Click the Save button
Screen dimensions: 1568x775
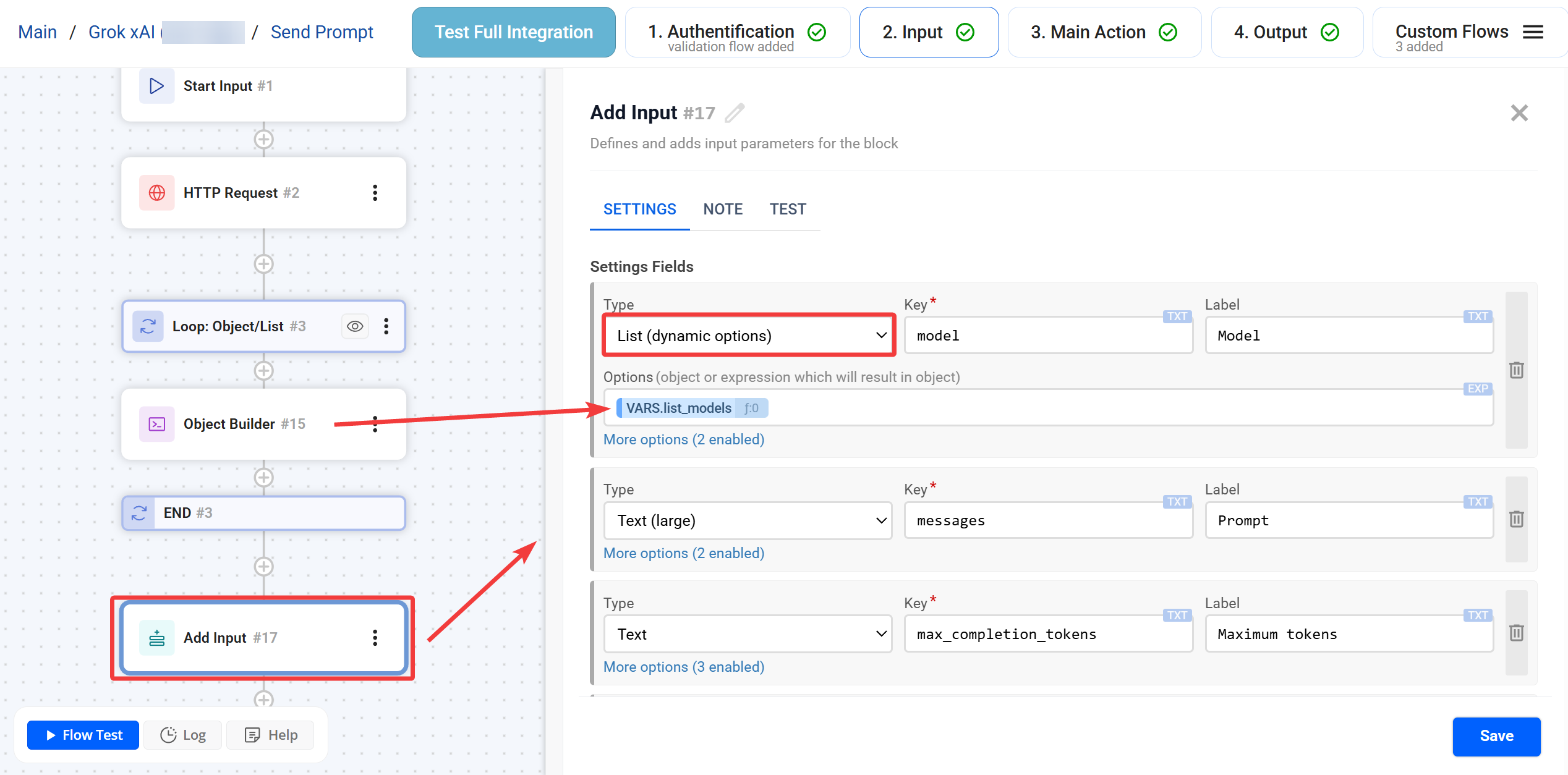[x=1496, y=736]
